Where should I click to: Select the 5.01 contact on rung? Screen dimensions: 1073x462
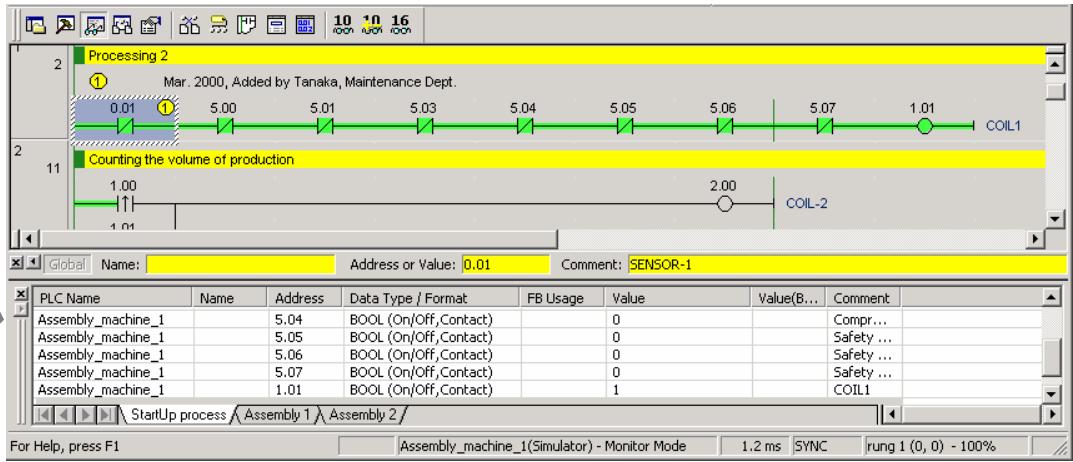pos(325,126)
